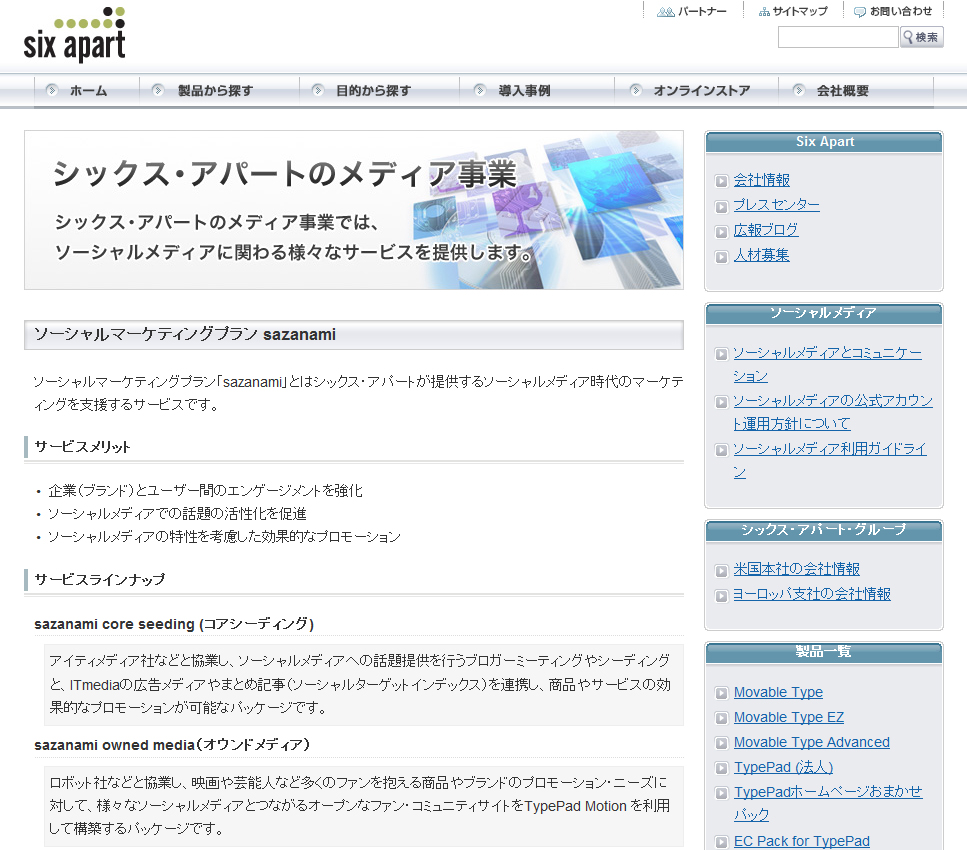Click the パートナー people icon
This screenshot has height=850, width=967.
[x=665, y=11]
